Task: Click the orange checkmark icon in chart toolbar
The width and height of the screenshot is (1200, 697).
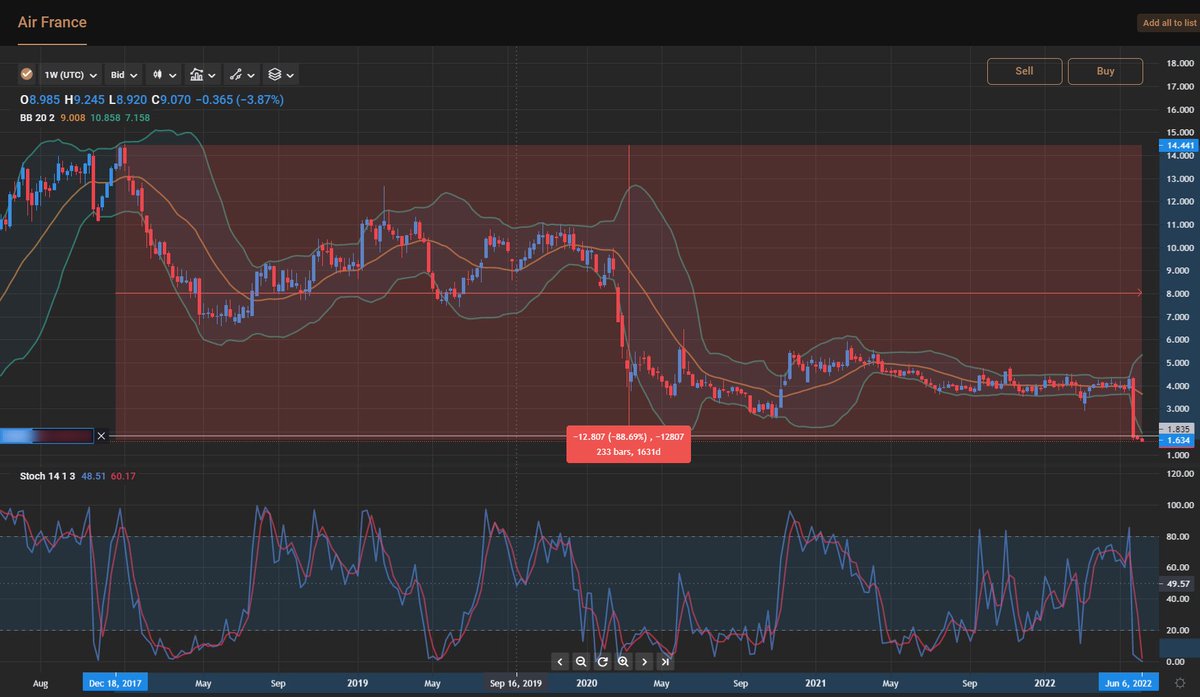Action: tap(27, 74)
